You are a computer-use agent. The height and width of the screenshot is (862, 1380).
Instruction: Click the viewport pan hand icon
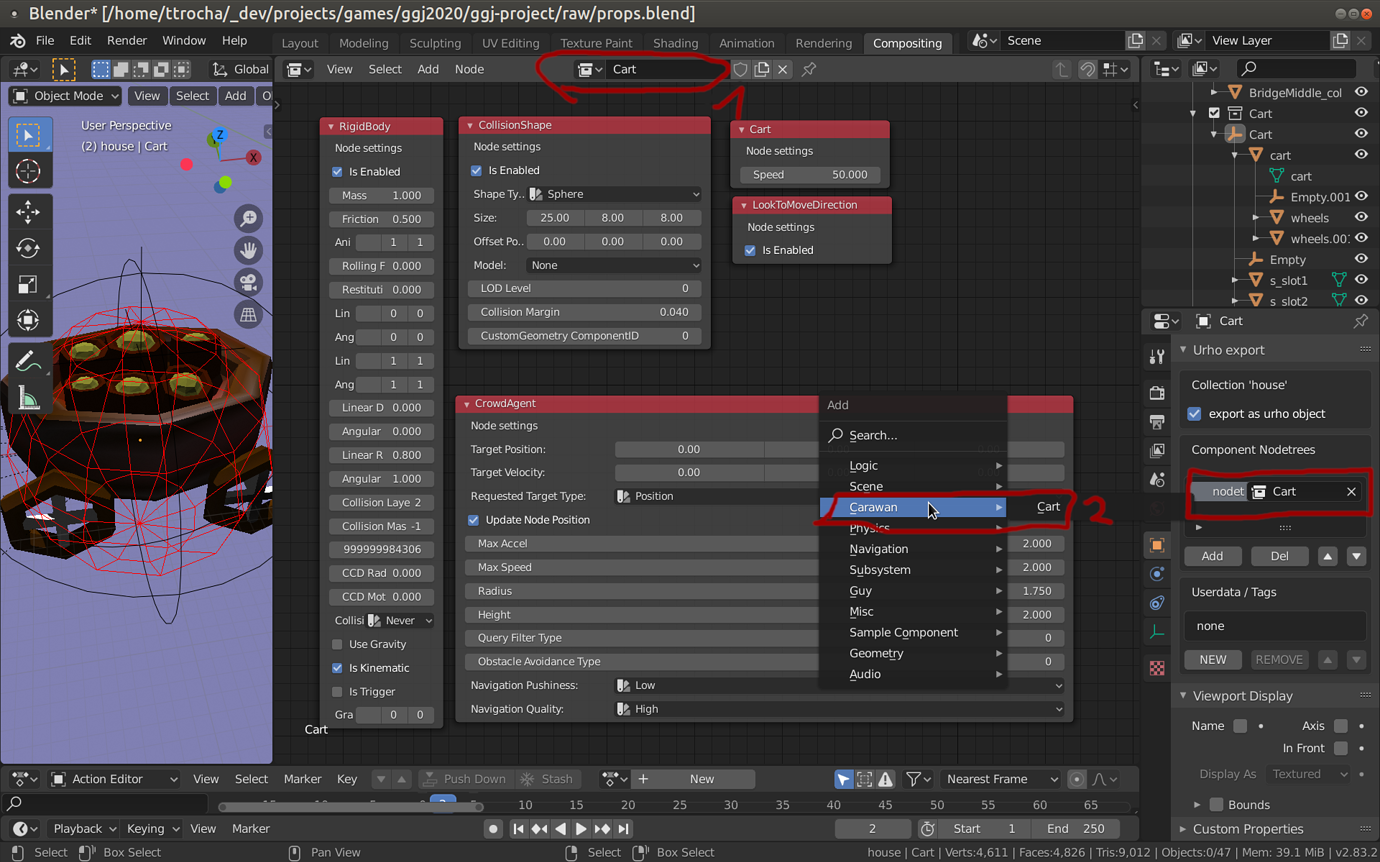pos(248,250)
